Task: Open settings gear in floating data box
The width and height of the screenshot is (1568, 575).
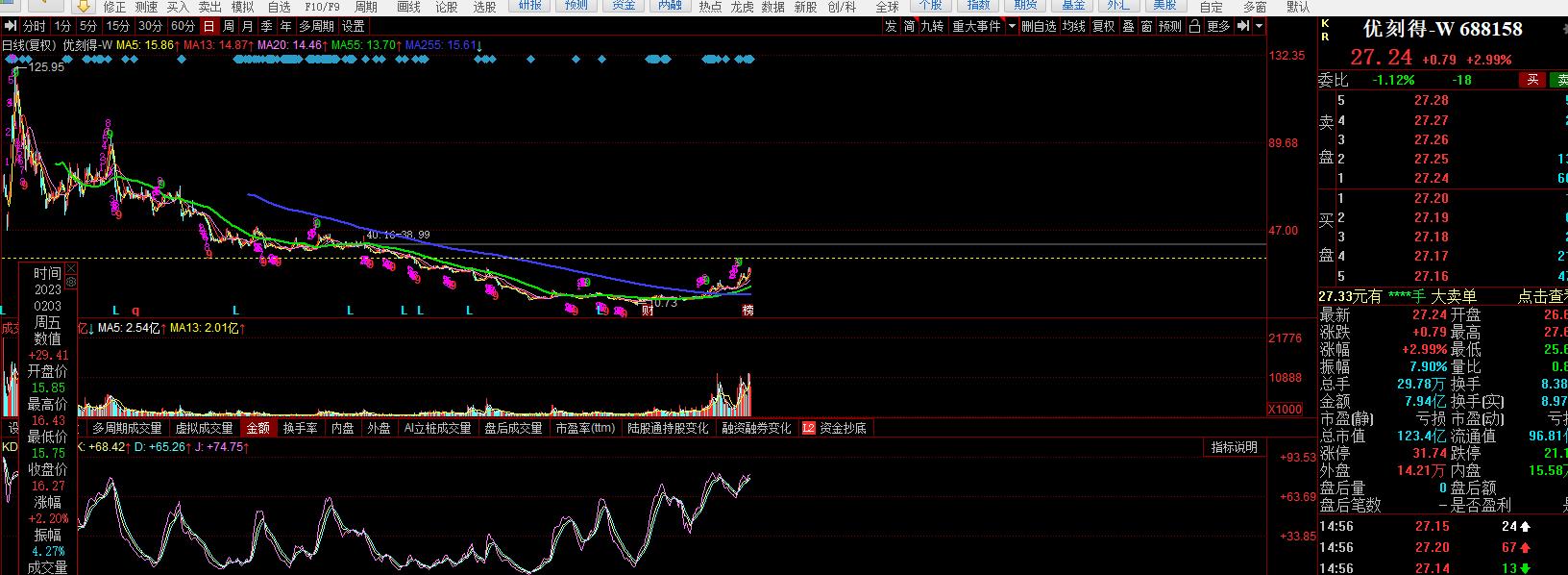Action: click(x=70, y=282)
